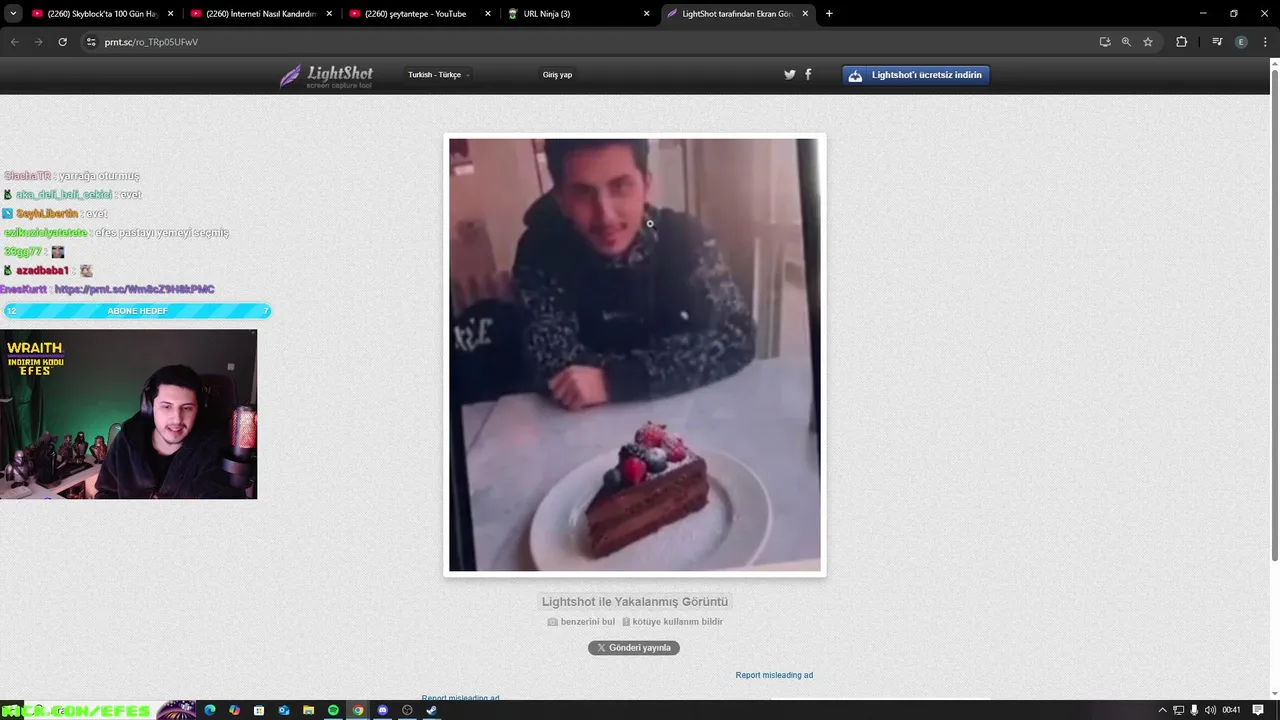This screenshot has height=720, width=1280.
Task: Open tab search dropdown in Chrome
Action: pyautogui.click(x=13, y=14)
